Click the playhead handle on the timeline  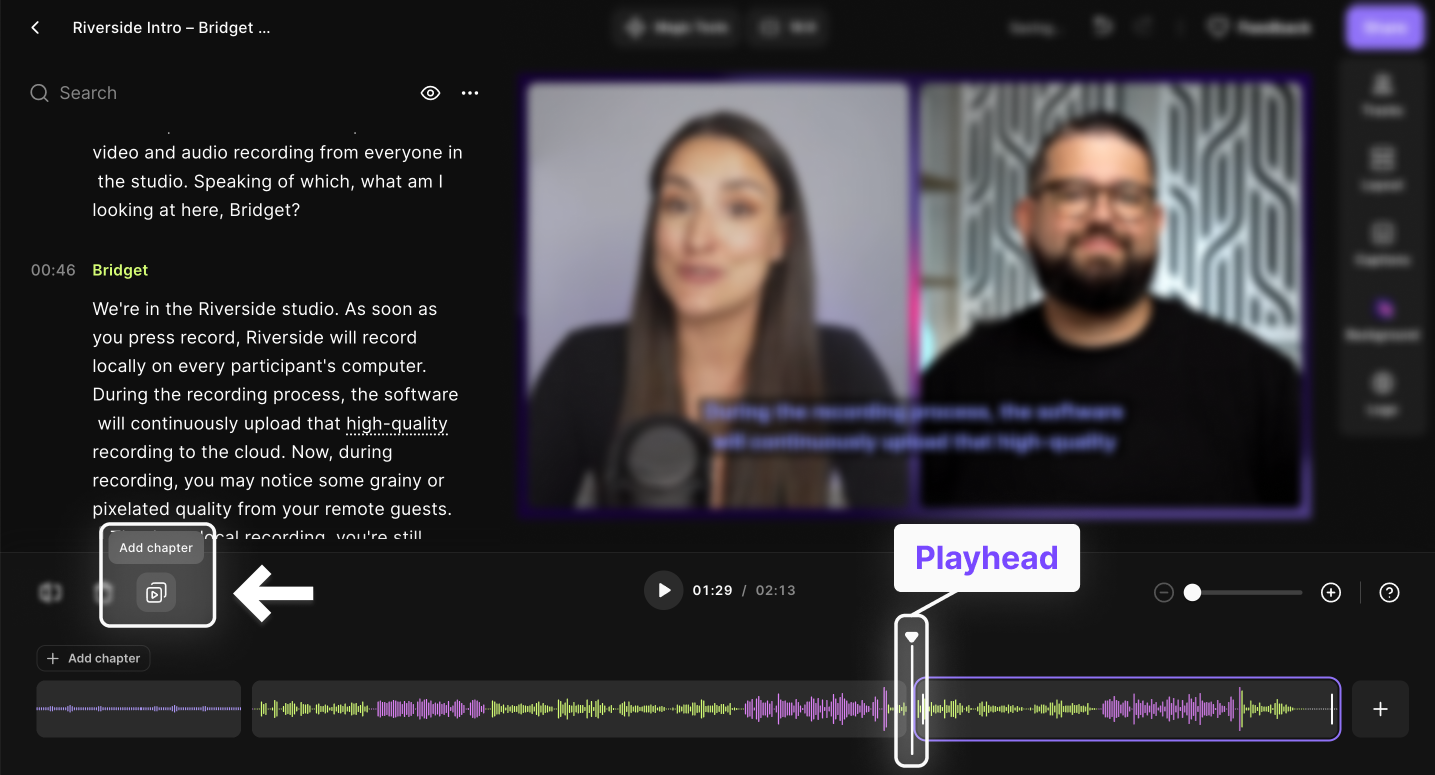(911, 637)
